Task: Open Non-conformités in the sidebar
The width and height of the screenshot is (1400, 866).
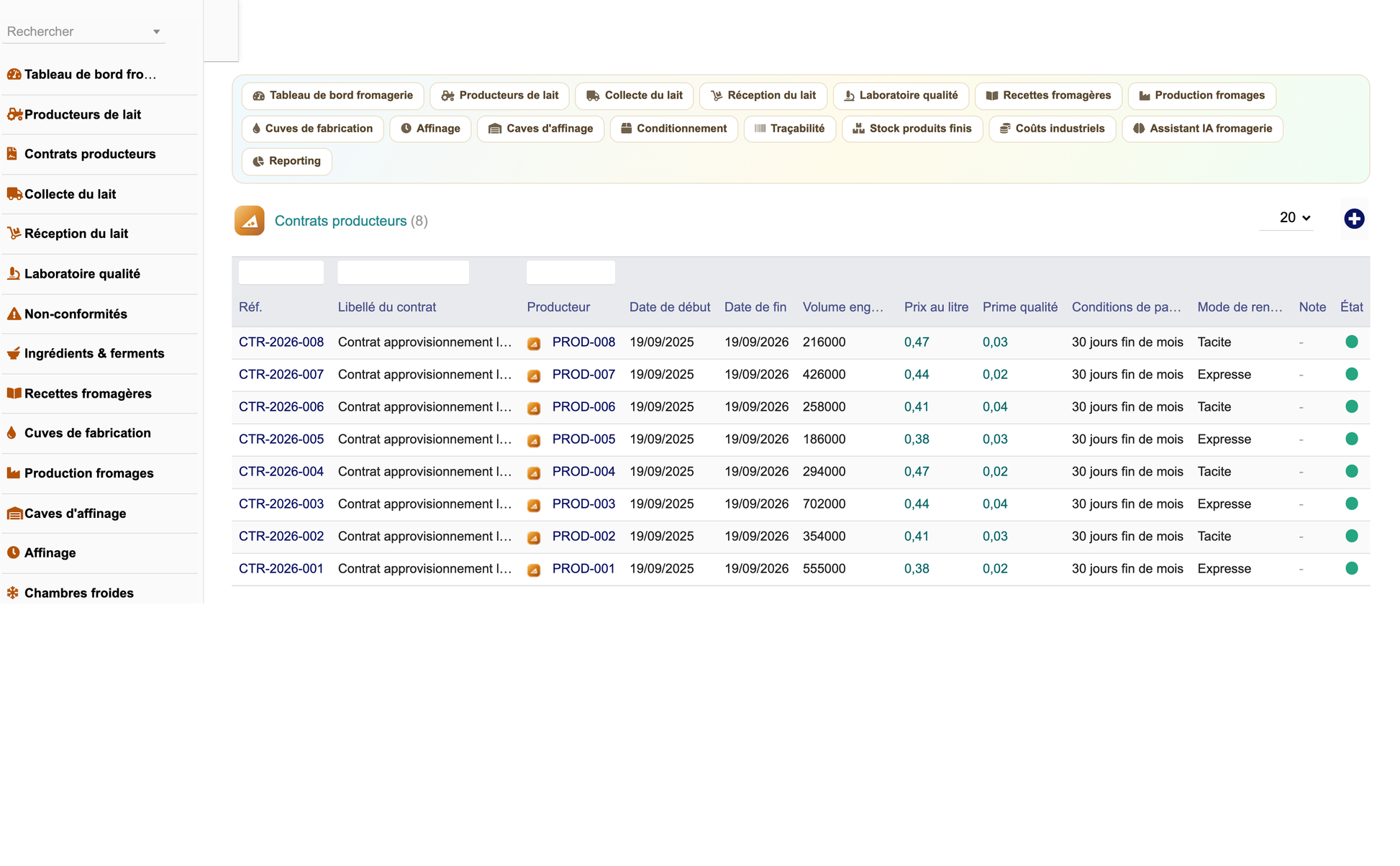Action: (x=76, y=314)
